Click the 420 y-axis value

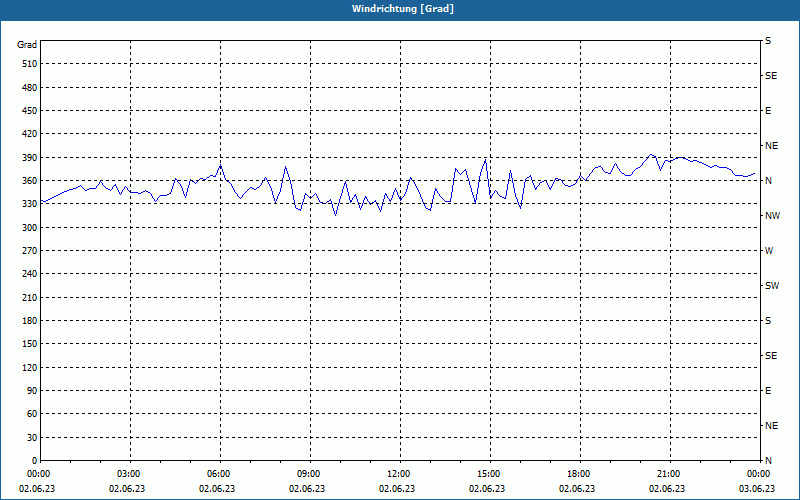29,134
